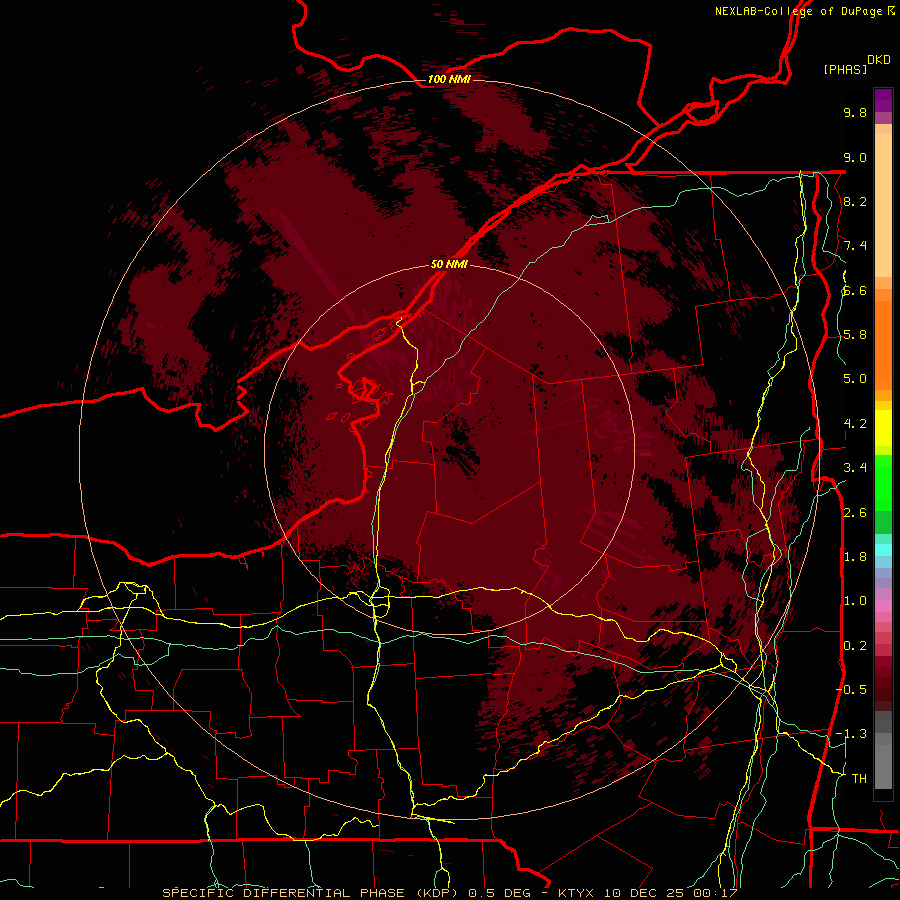Viewport: 900px width, 900px height.
Task: Click the purple swatch atop the color bar
Action: (883, 100)
